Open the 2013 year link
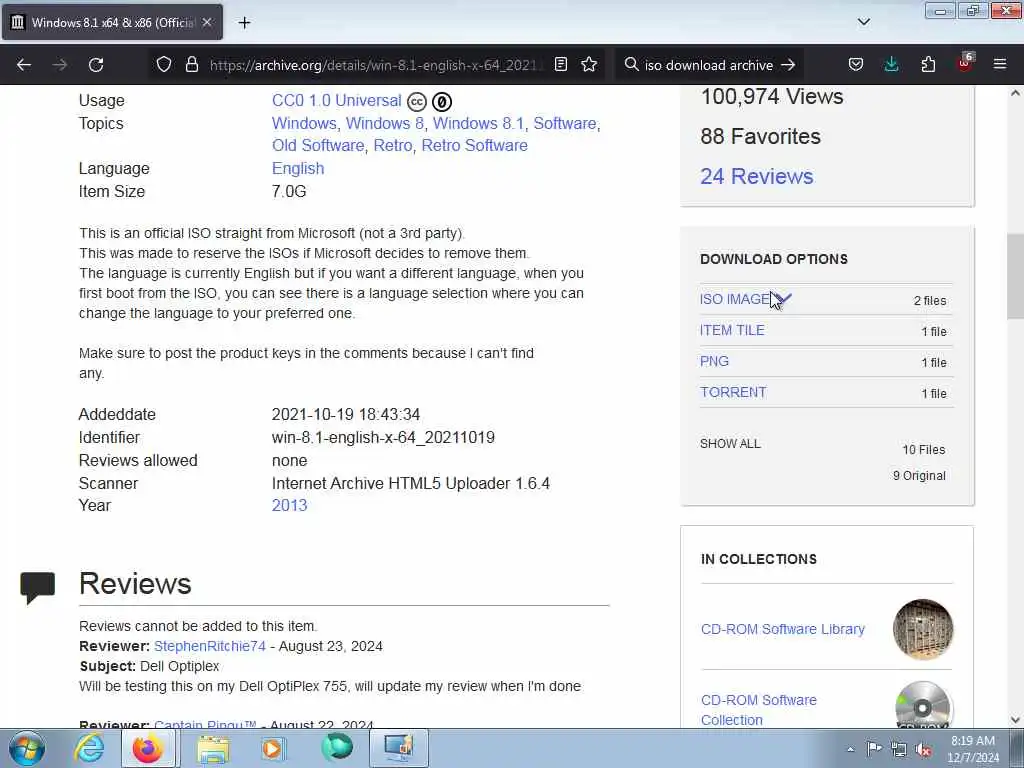 (289, 505)
